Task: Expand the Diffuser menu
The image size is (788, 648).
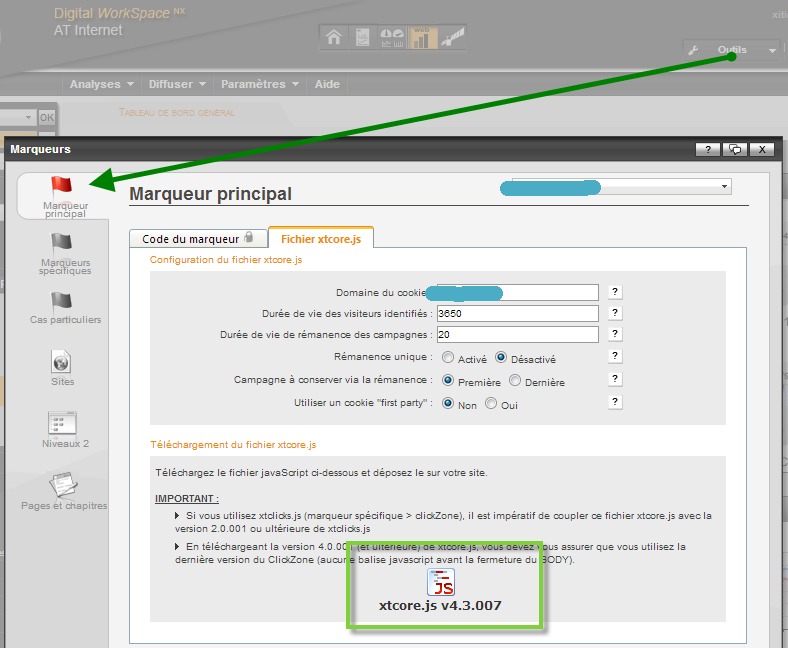Action: [x=177, y=84]
